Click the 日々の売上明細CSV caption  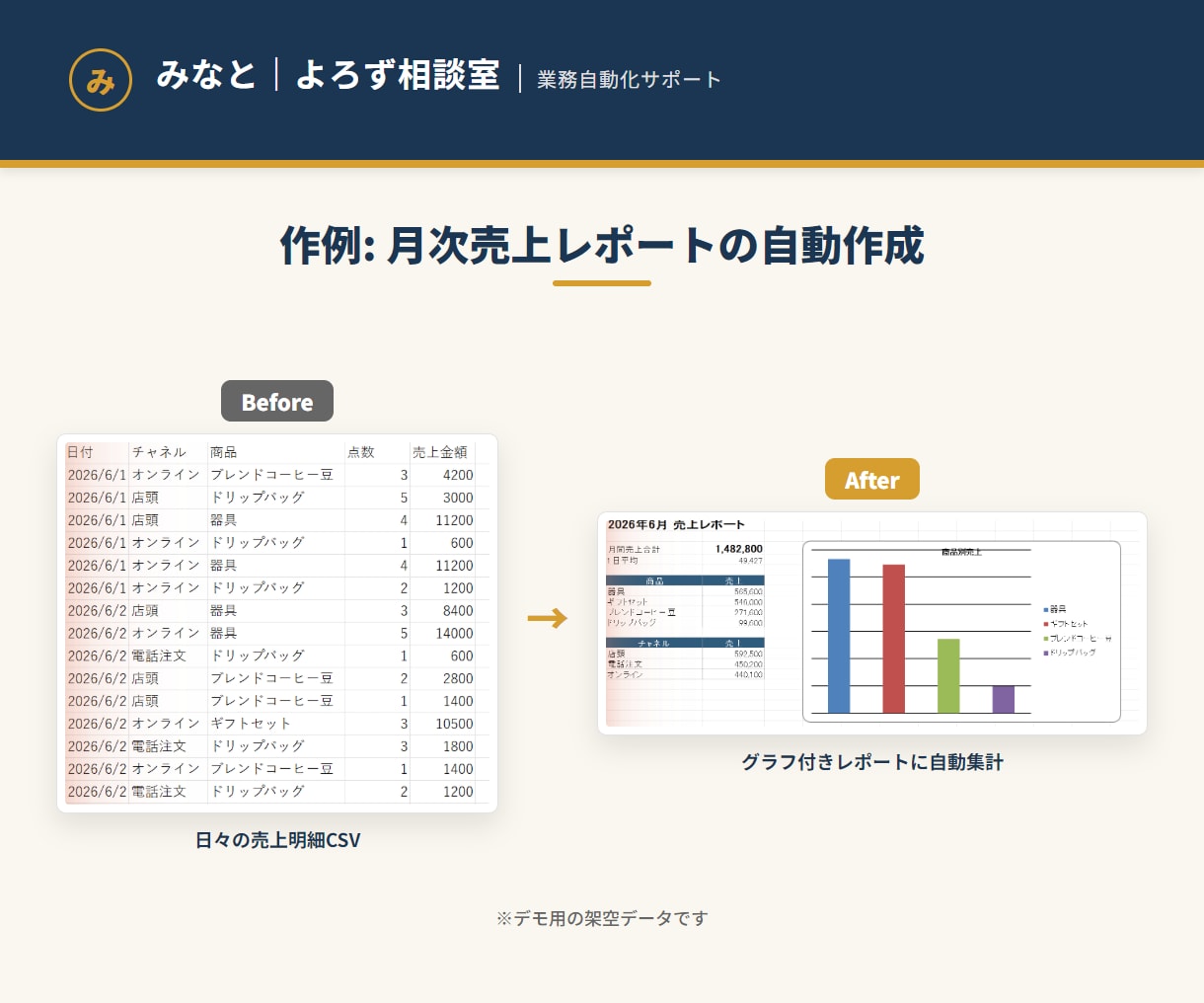(277, 840)
